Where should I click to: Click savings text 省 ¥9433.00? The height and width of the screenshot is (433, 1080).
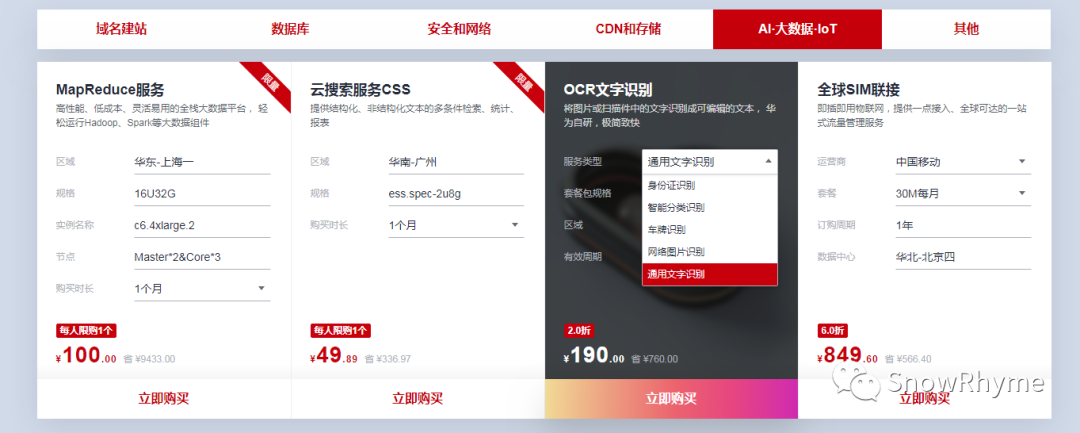tap(149, 359)
